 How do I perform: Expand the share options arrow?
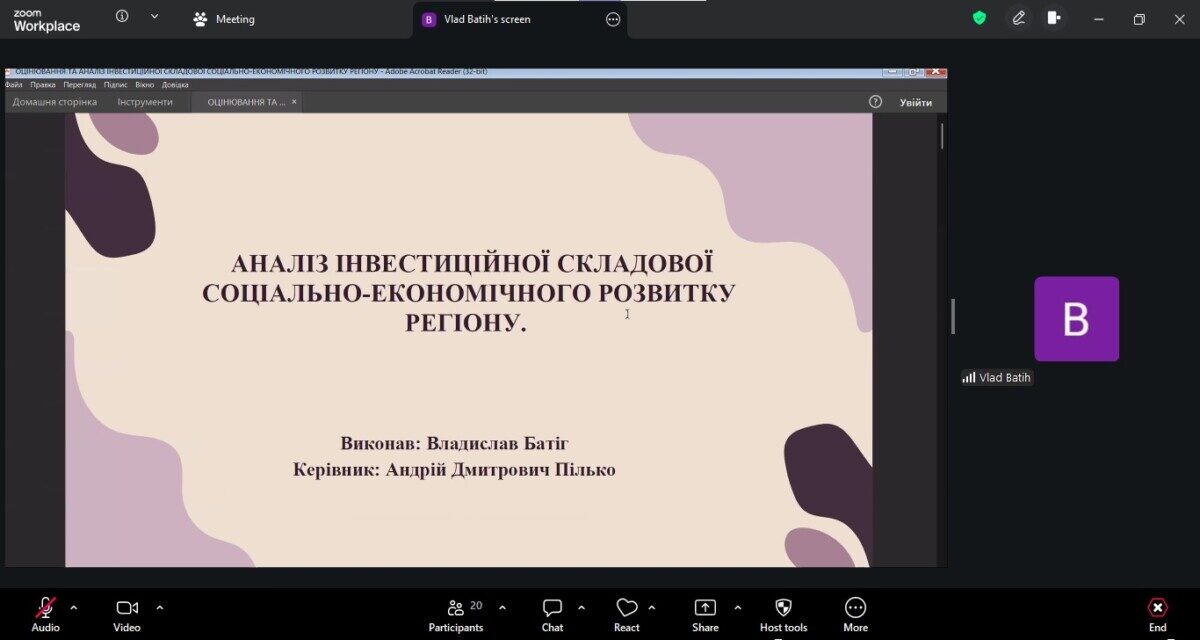click(738, 607)
